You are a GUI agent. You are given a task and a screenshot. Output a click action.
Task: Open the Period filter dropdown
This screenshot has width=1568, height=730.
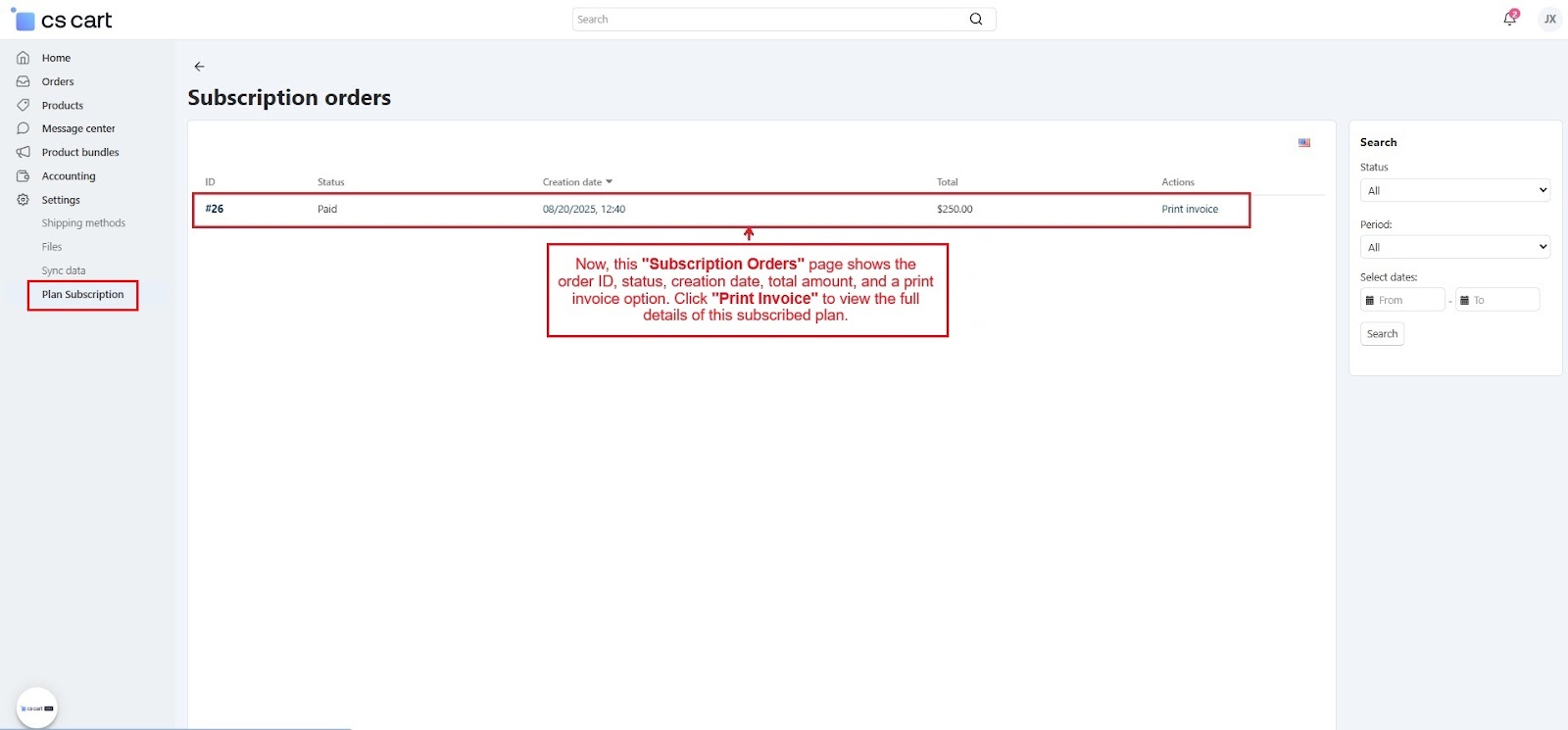click(1454, 248)
